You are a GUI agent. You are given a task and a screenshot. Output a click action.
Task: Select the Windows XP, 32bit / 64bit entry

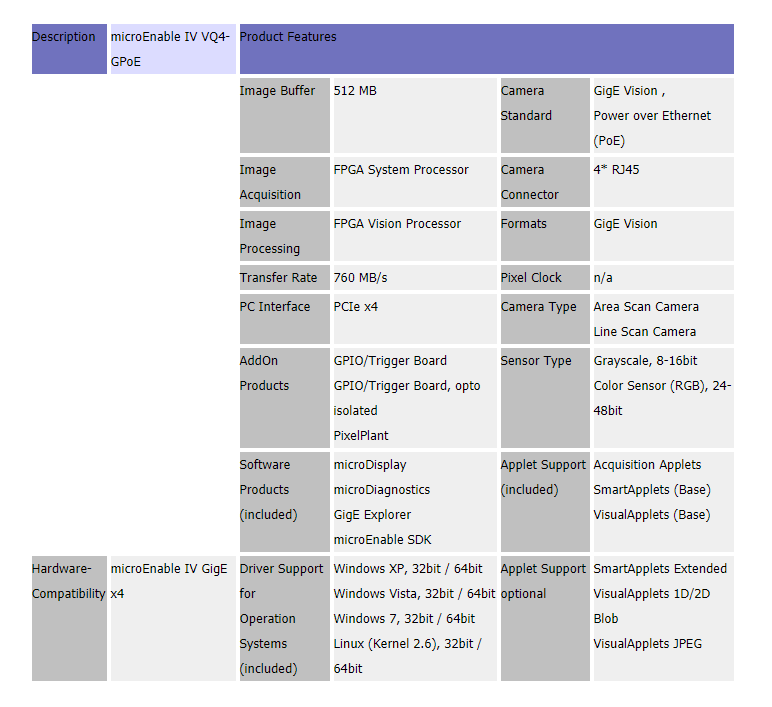click(x=408, y=569)
